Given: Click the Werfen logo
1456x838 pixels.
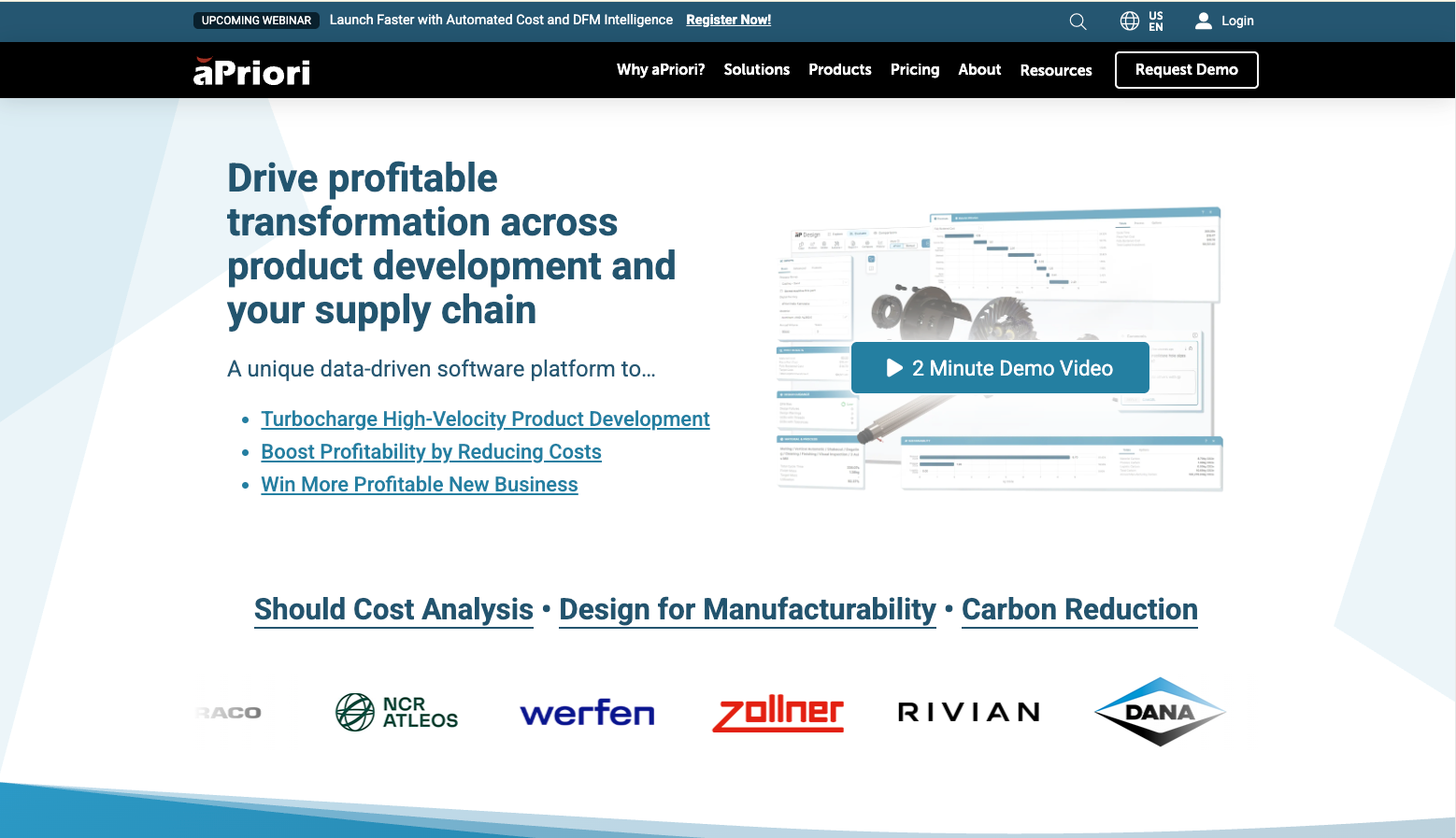Looking at the screenshot, I should point(587,713).
